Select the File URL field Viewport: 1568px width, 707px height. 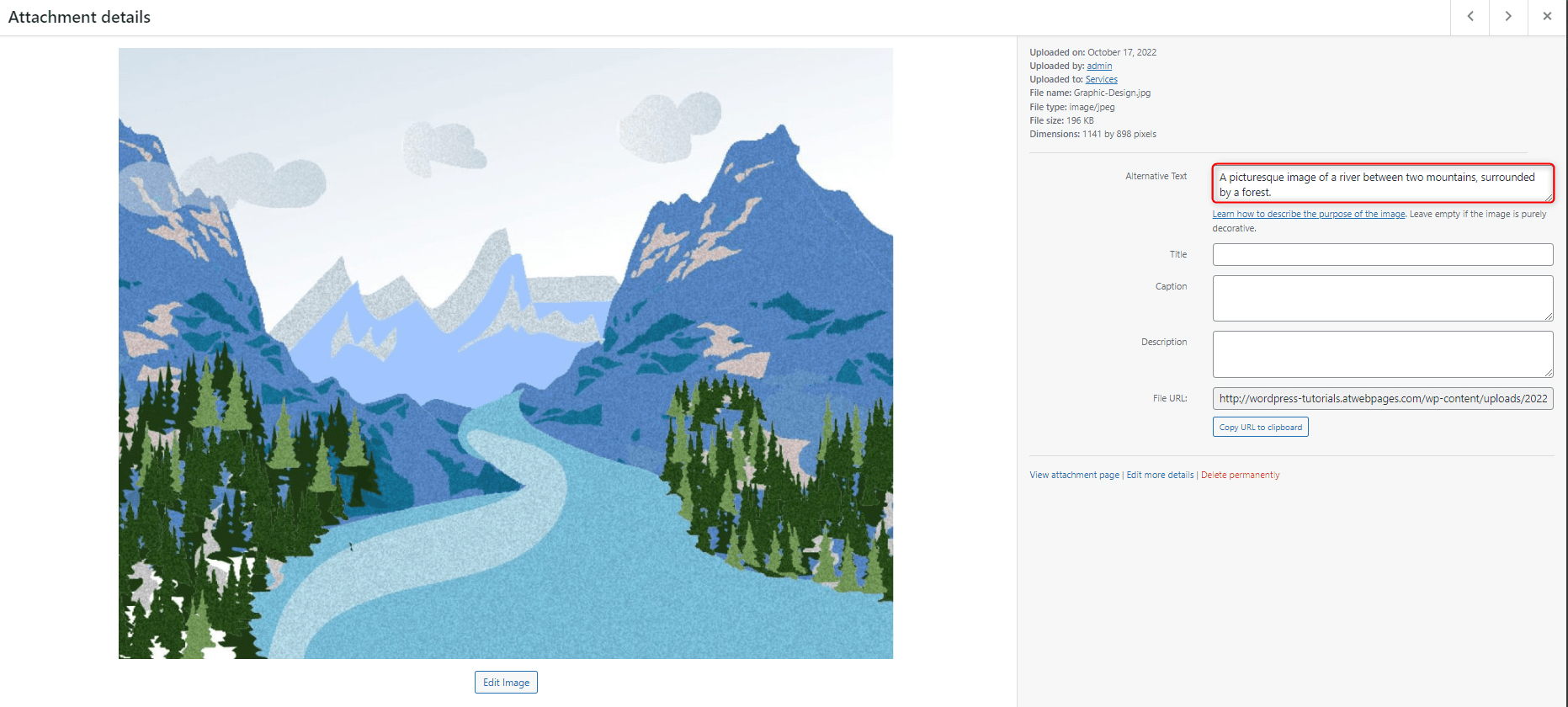(x=1383, y=399)
